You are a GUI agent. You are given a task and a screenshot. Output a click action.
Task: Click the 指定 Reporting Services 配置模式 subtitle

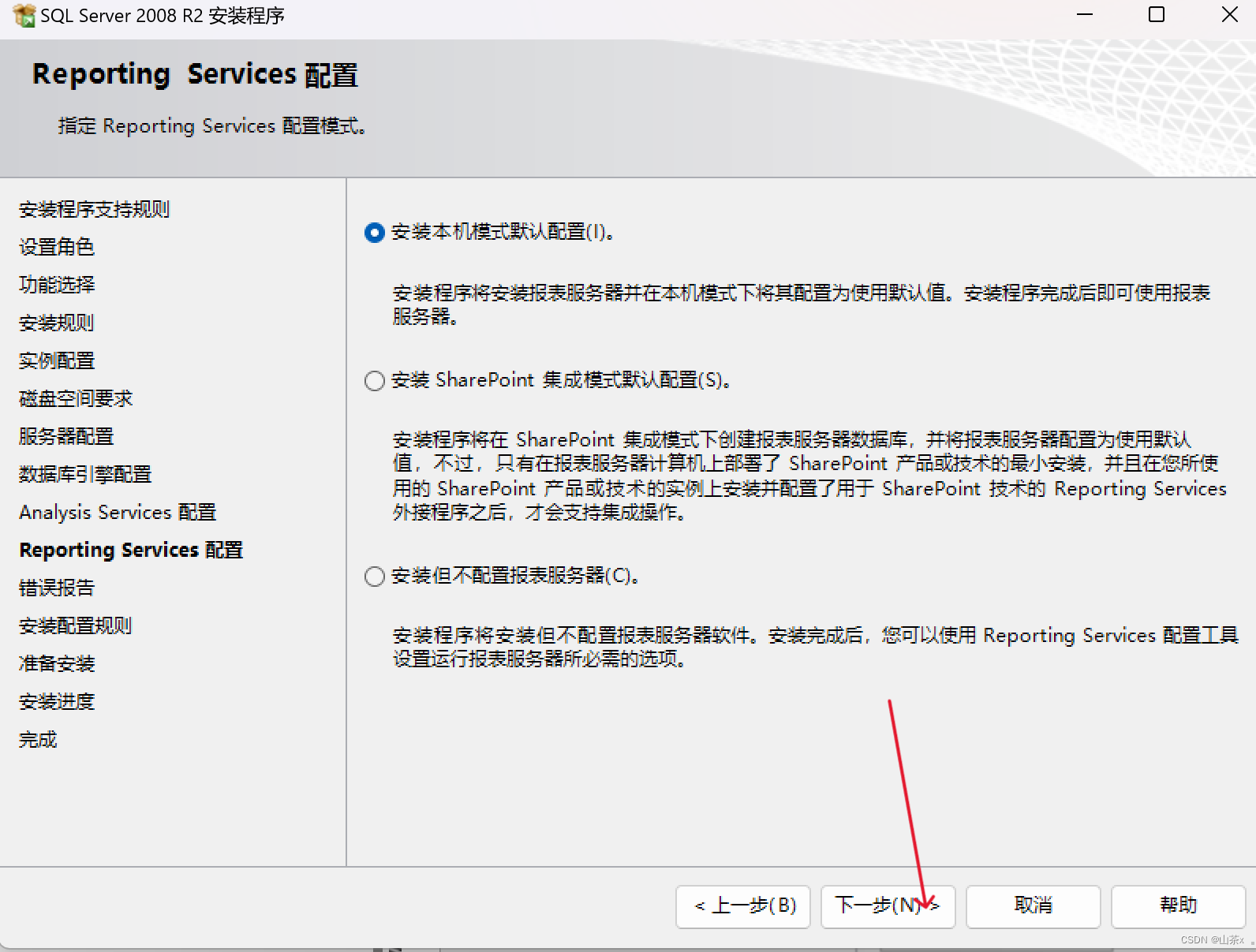(x=212, y=126)
